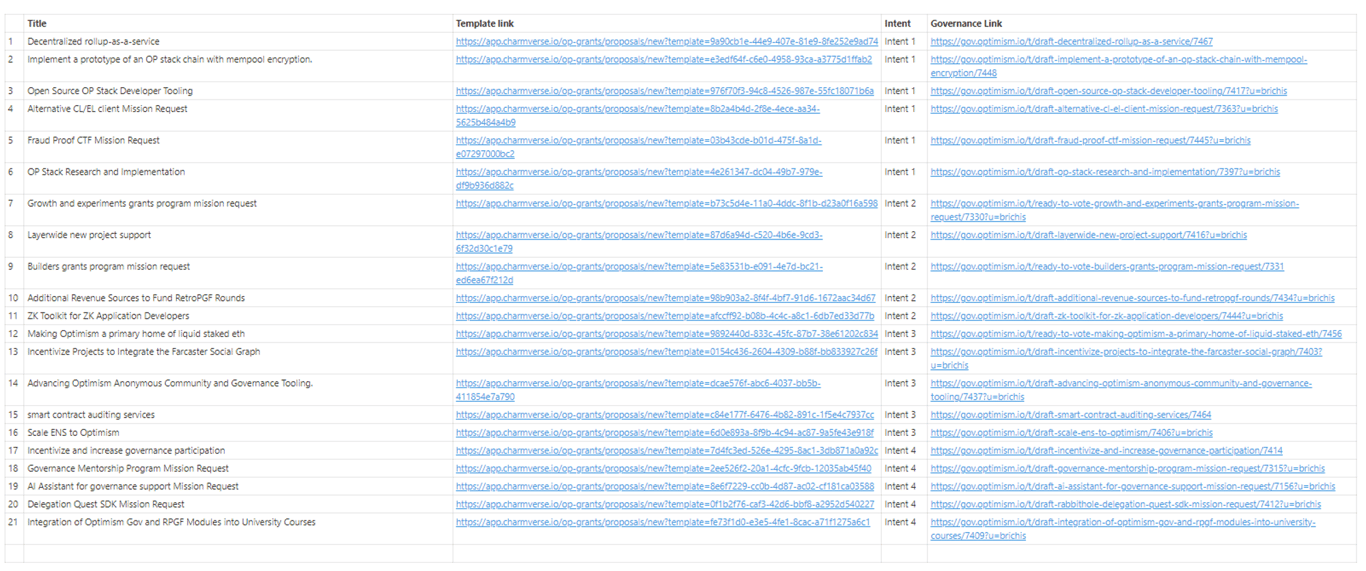Open template link for smart contract auditing services
The image size is (1366, 571).
coord(665,415)
